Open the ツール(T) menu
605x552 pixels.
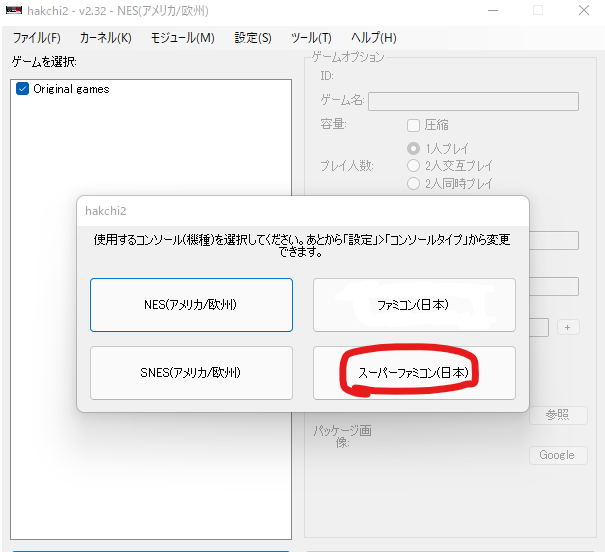pyautogui.click(x=311, y=38)
